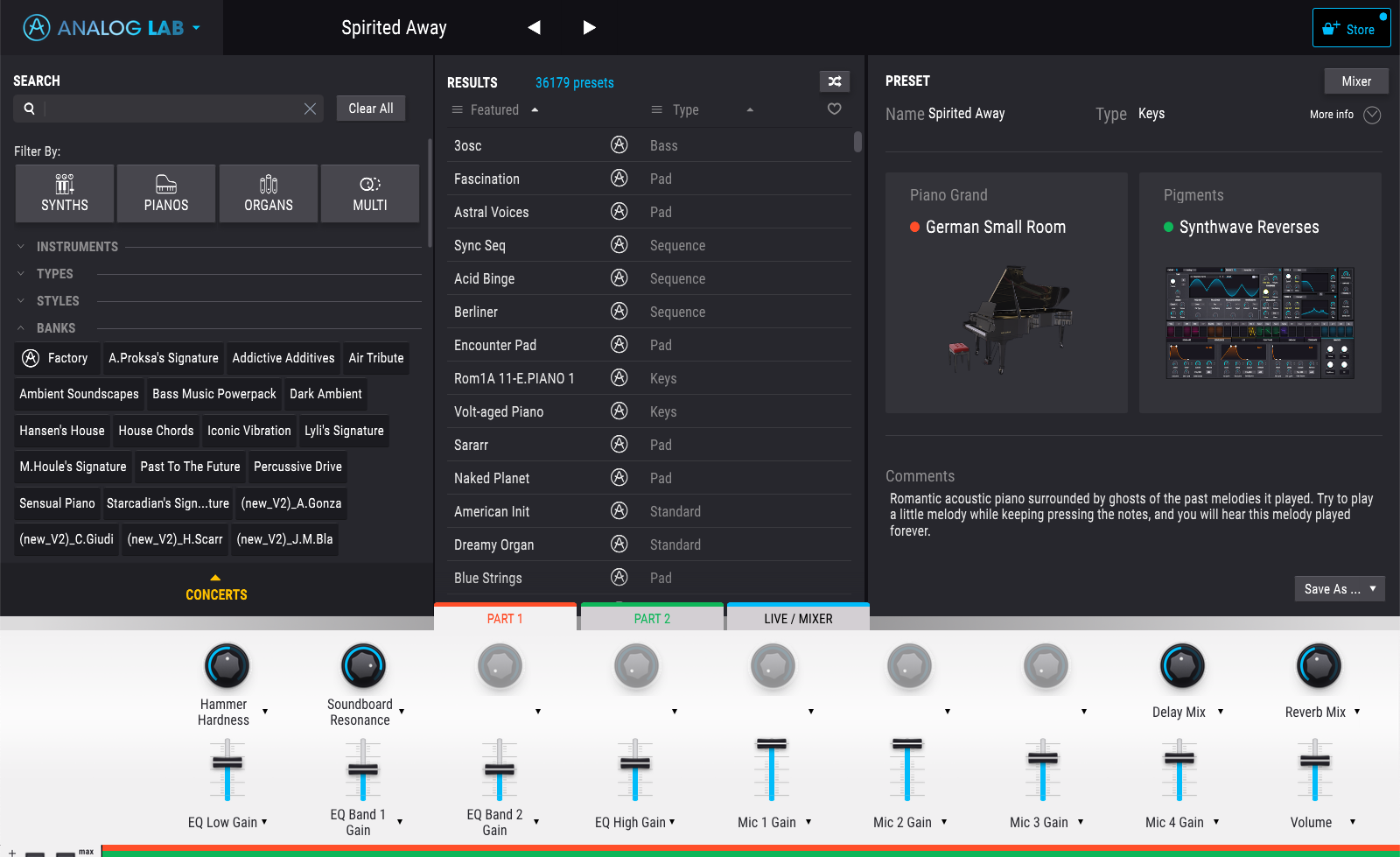
Task: Go to the previous preset arrow
Action: [x=534, y=28]
